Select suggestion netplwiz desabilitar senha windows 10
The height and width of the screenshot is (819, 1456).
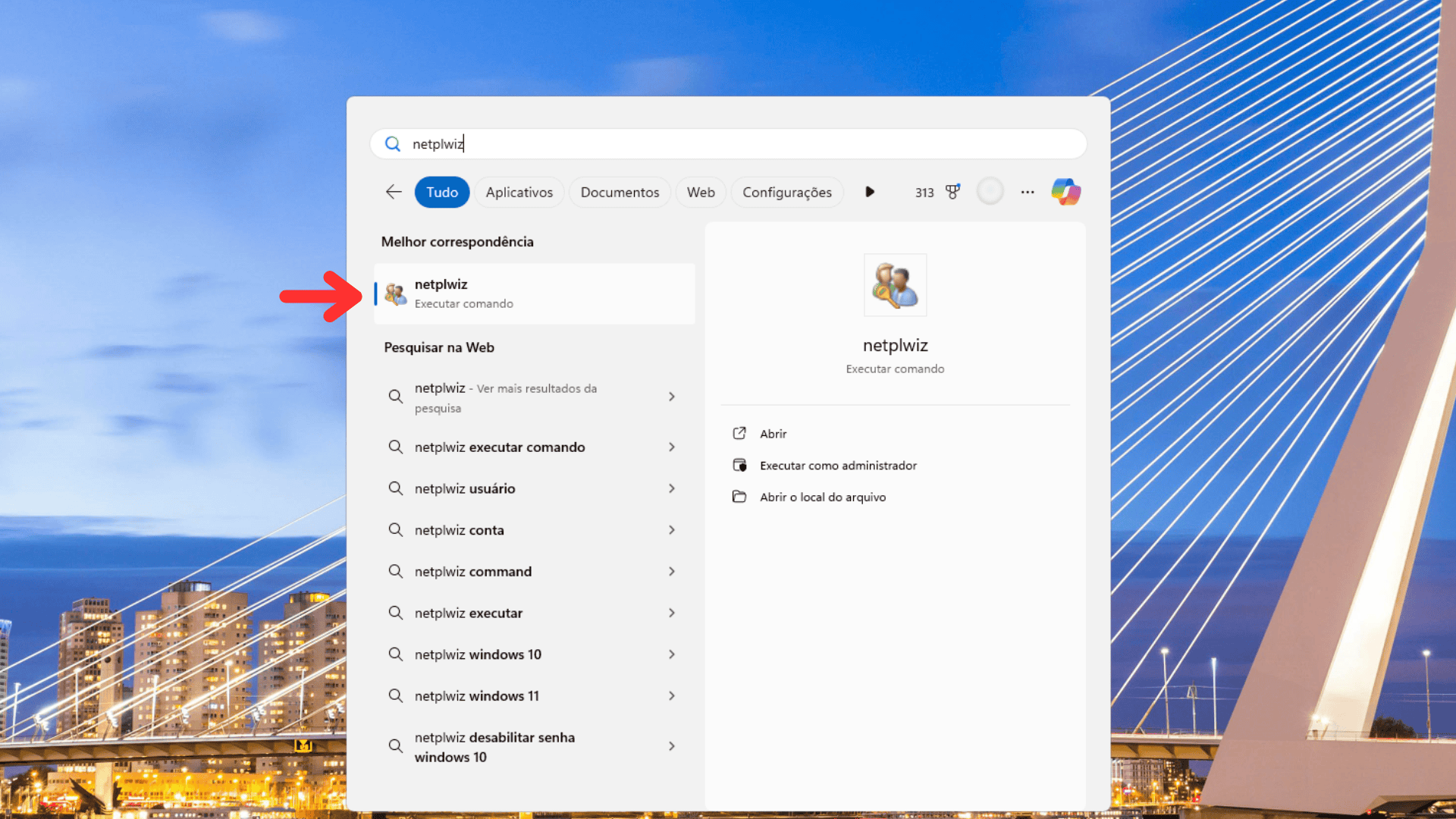pyautogui.click(x=535, y=747)
